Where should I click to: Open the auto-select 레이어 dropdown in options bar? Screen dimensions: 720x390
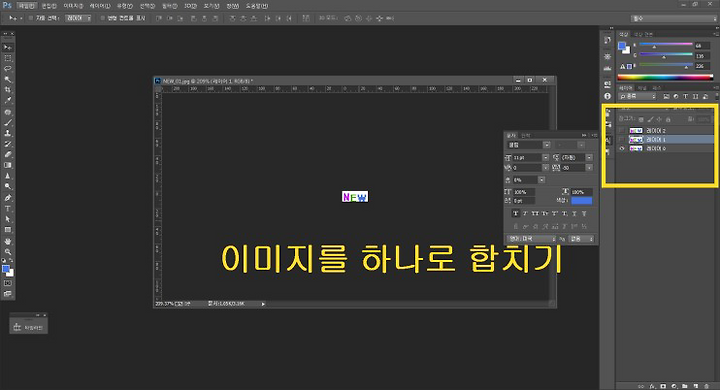pyautogui.click(x=78, y=18)
